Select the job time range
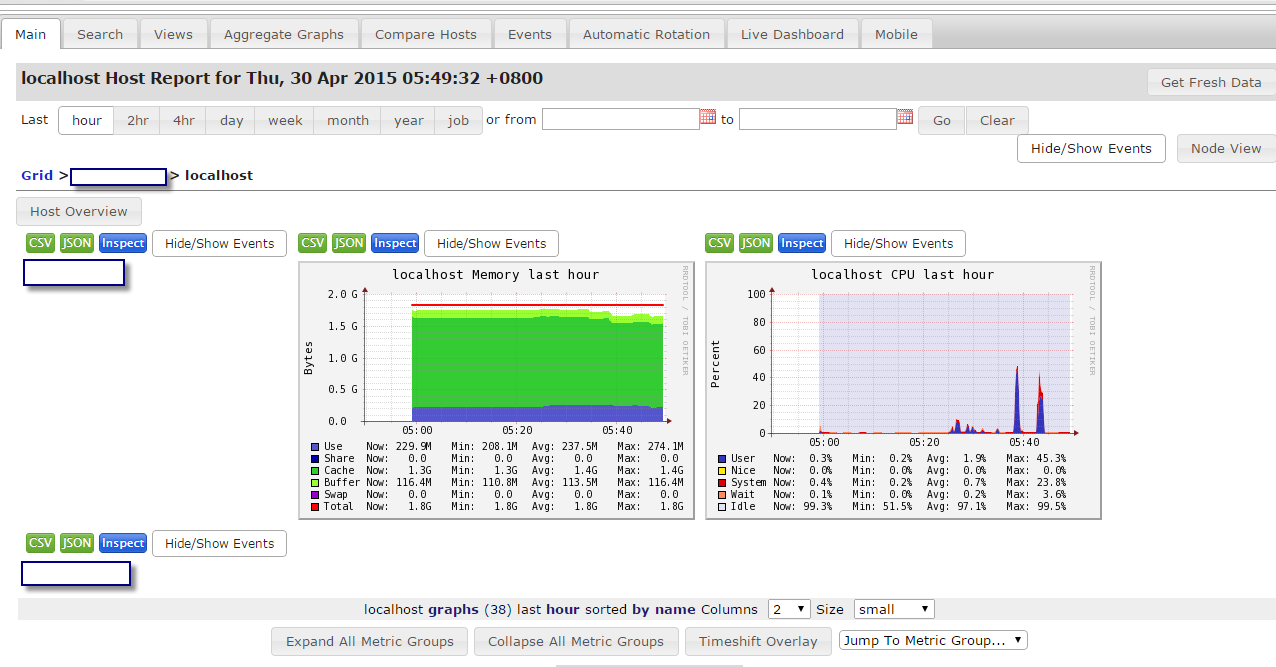 click(x=459, y=120)
